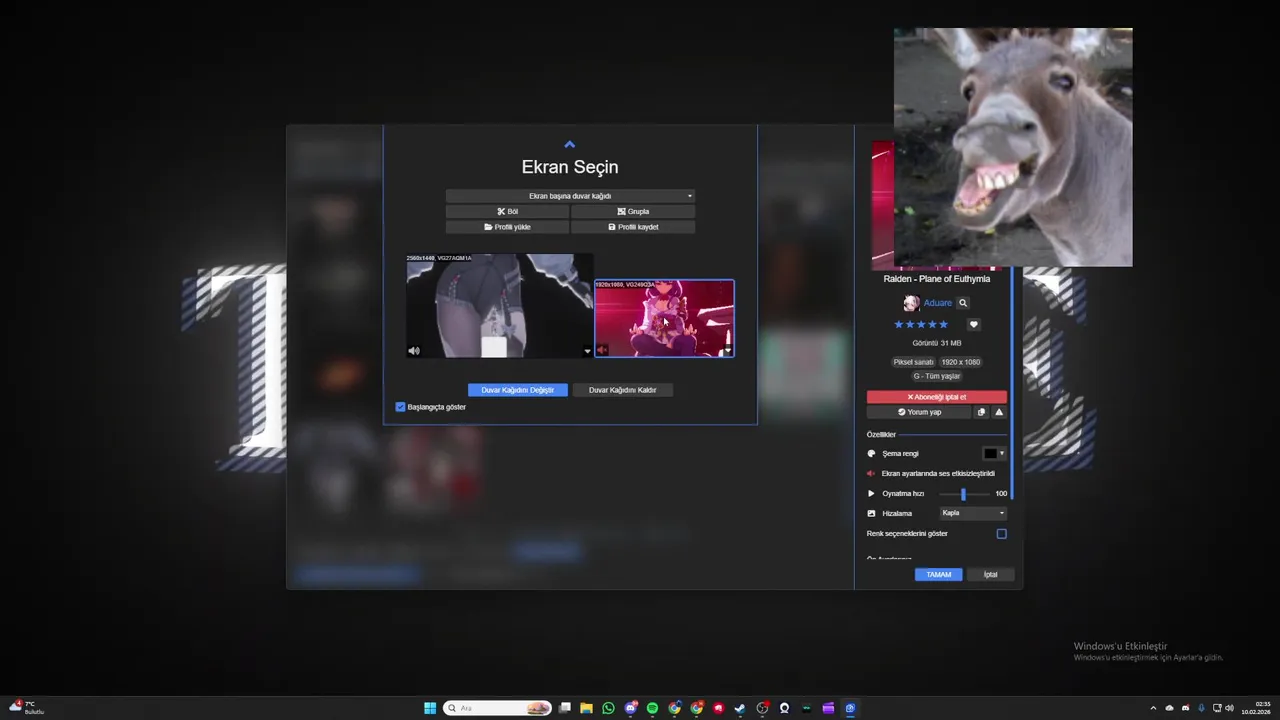Click the Oynatma hızı slider handle
This screenshot has width=1280, height=720.
click(963, 494)
